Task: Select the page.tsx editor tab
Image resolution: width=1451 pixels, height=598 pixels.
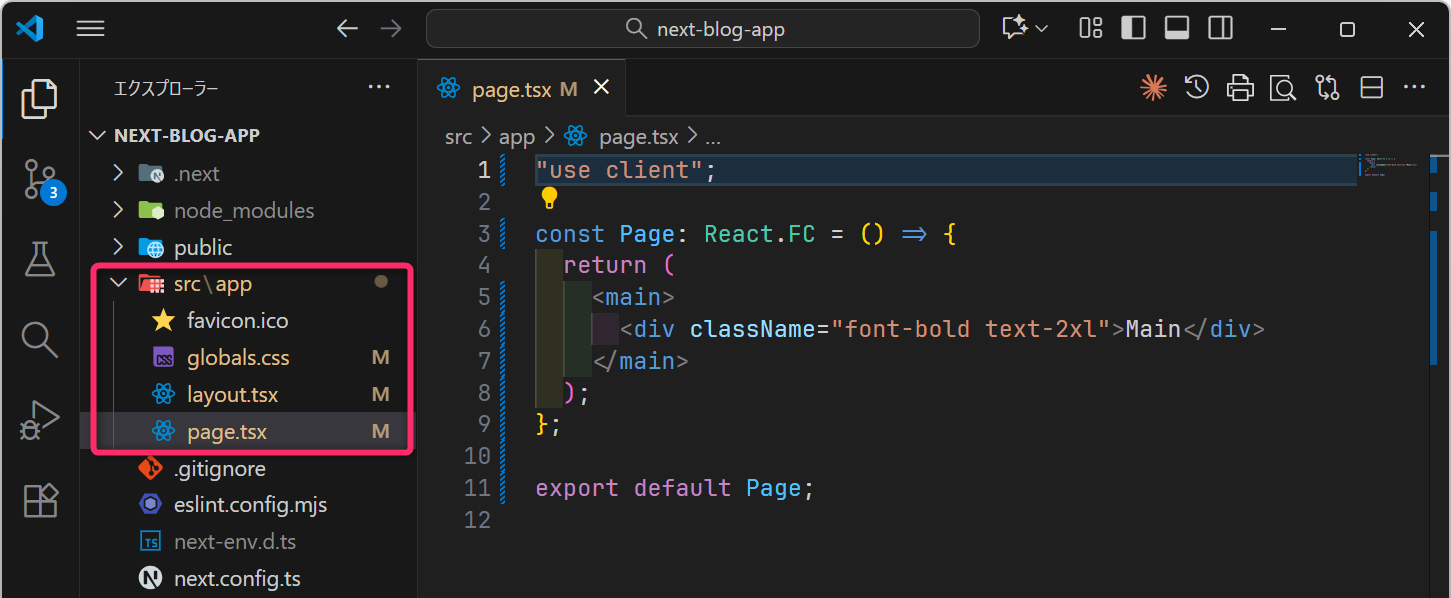Action: point(511,89)
